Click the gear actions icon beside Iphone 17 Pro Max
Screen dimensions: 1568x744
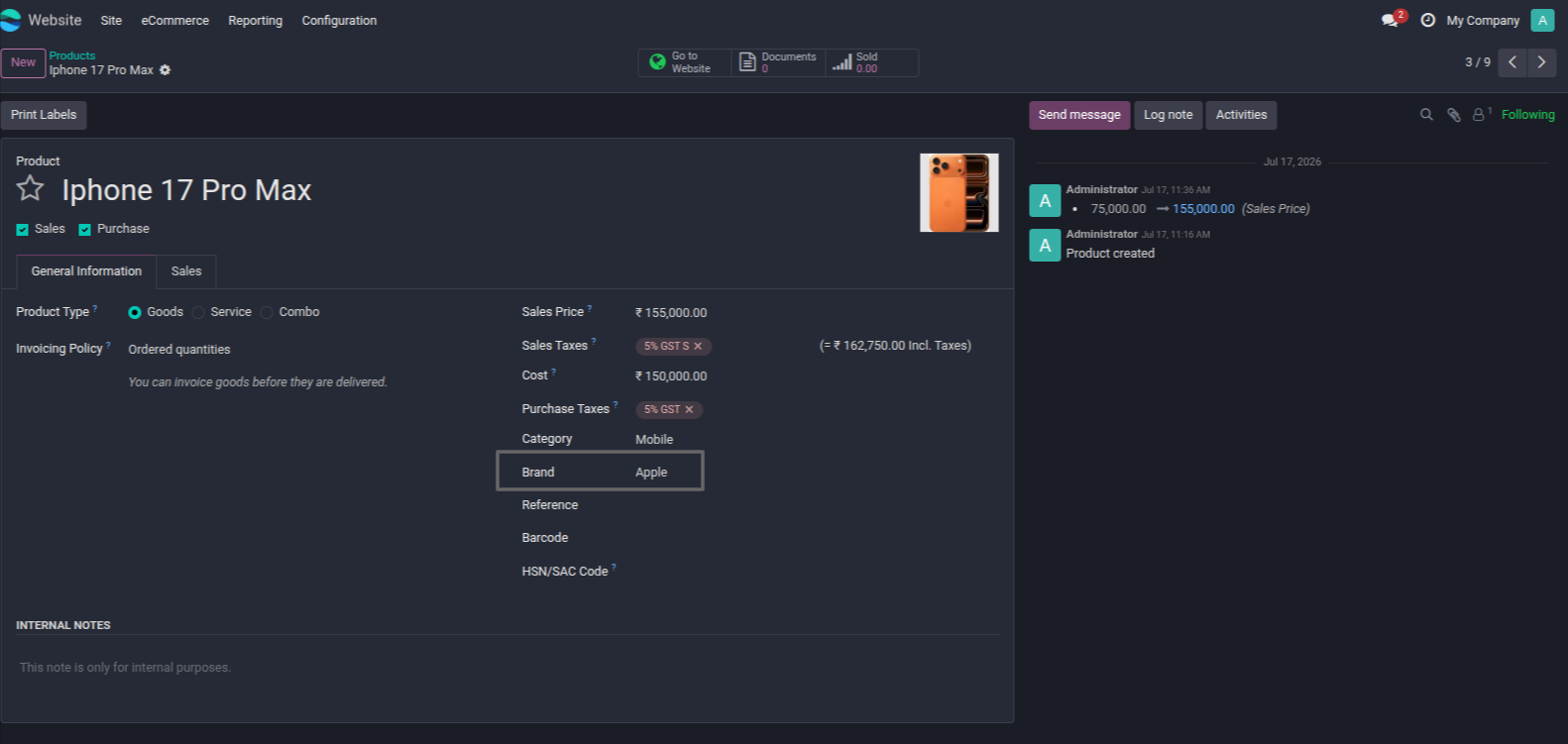coord(166,70)
